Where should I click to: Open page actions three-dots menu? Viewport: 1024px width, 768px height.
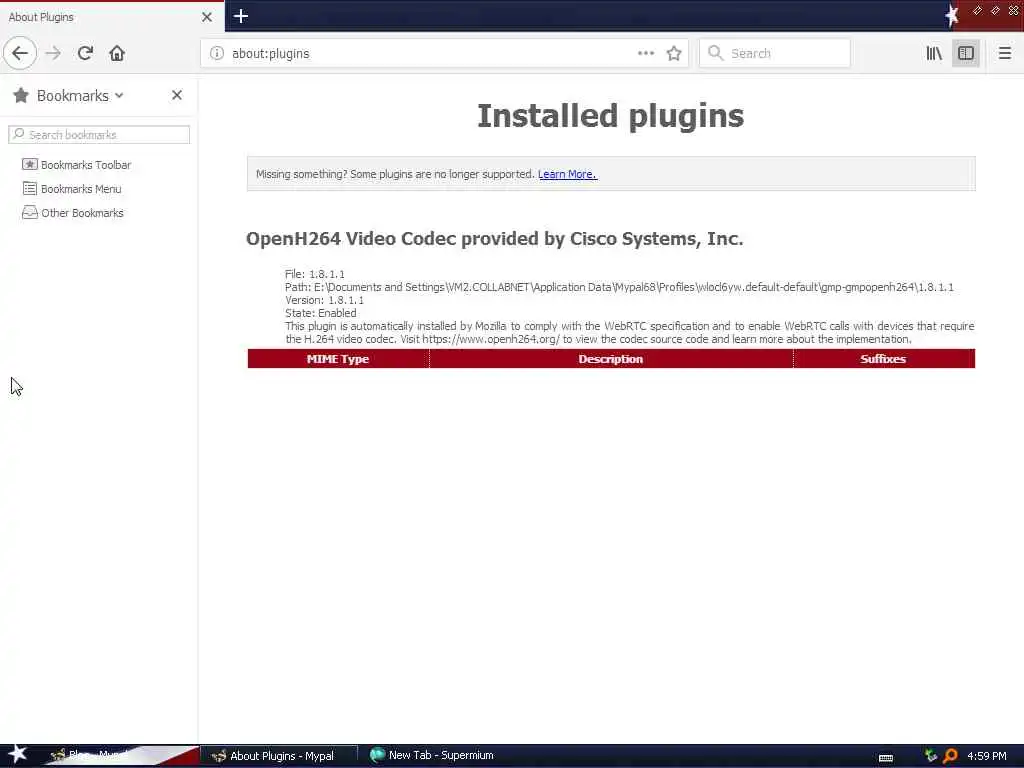[x=646, y=53]
